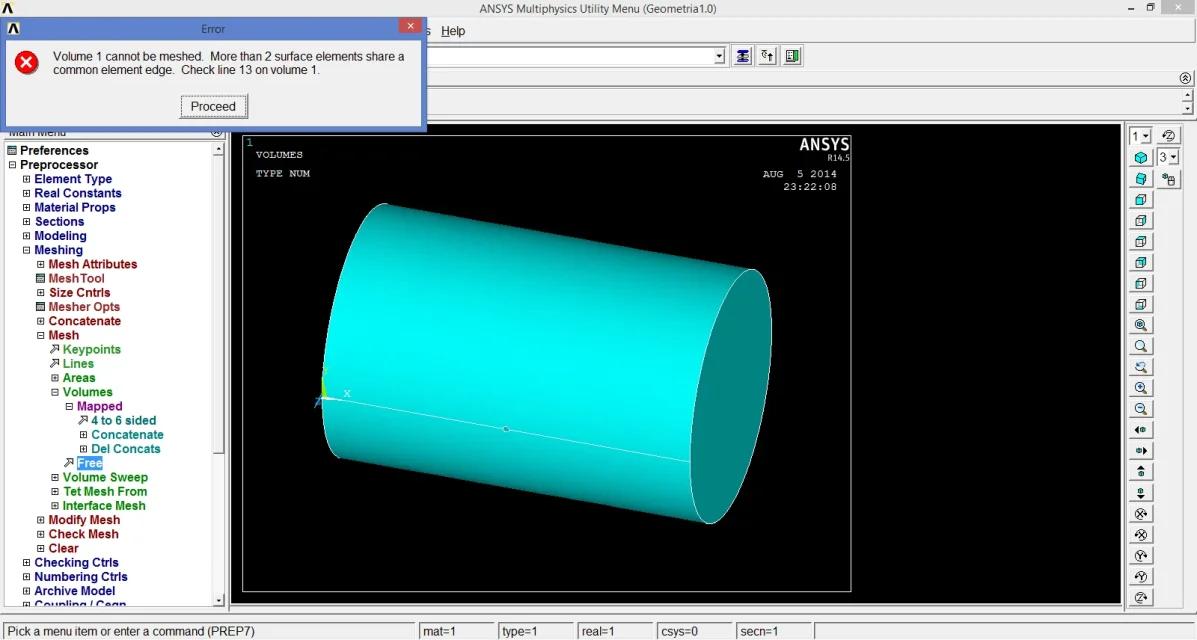Close the Error dialog
The height and width of the screenshot is (640, 1197).
click(410, 26)
